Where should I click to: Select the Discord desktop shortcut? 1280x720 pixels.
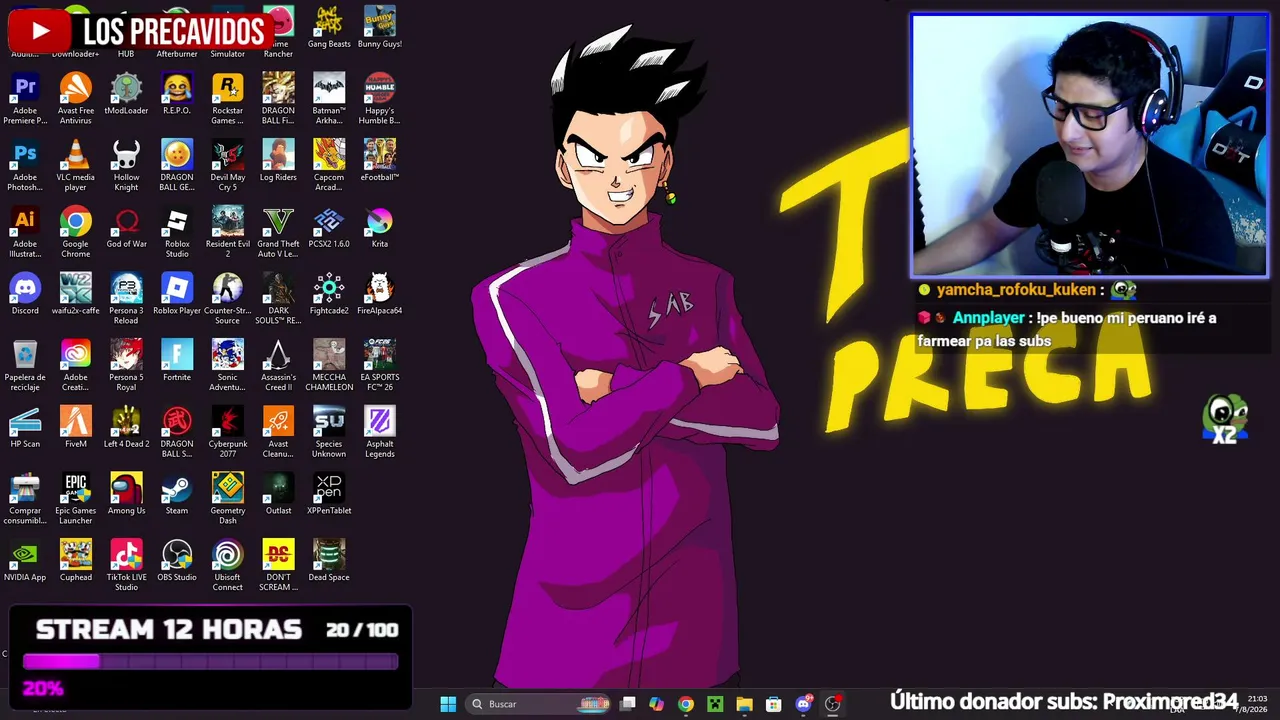click(25, 295)
